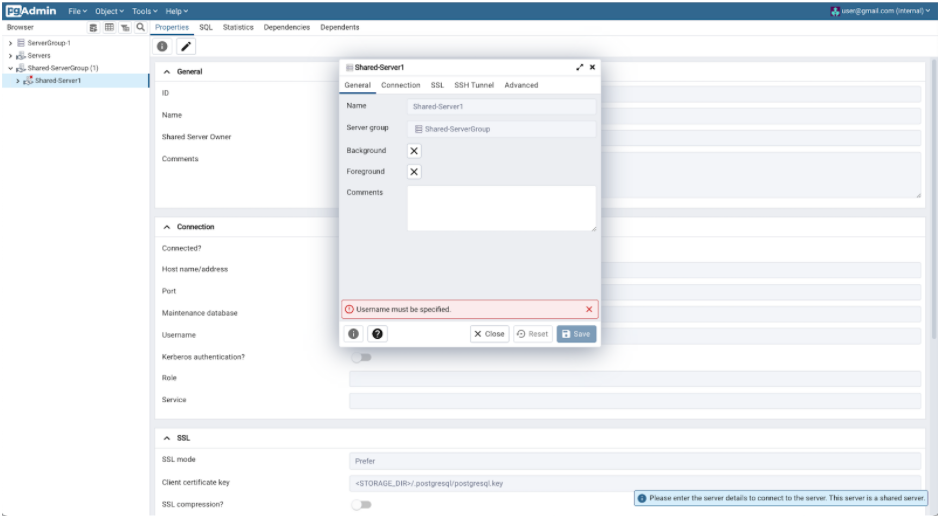Open the Object menu
Image resolution: width=939 pixels, height=517 pixels.
pos(109,11)
